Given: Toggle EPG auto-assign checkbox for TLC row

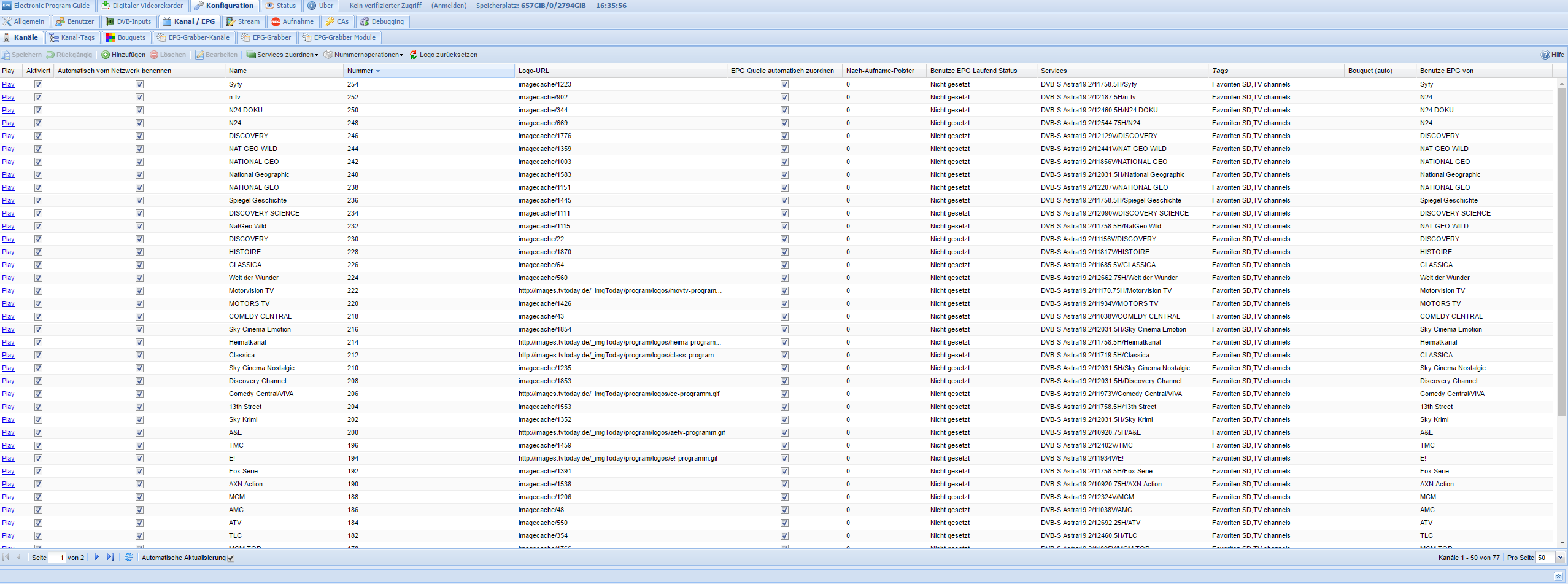Looking at the screenshot, I should point(784,535).
